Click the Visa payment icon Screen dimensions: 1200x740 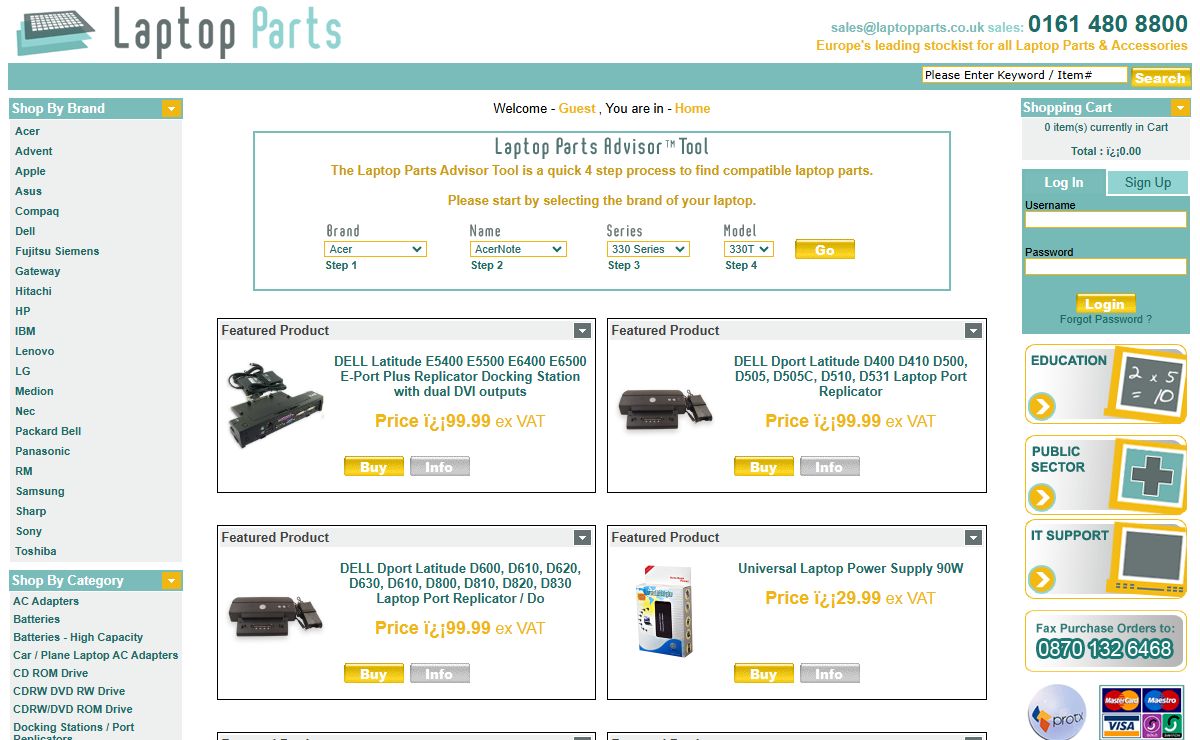click(x=1120, y=726)
